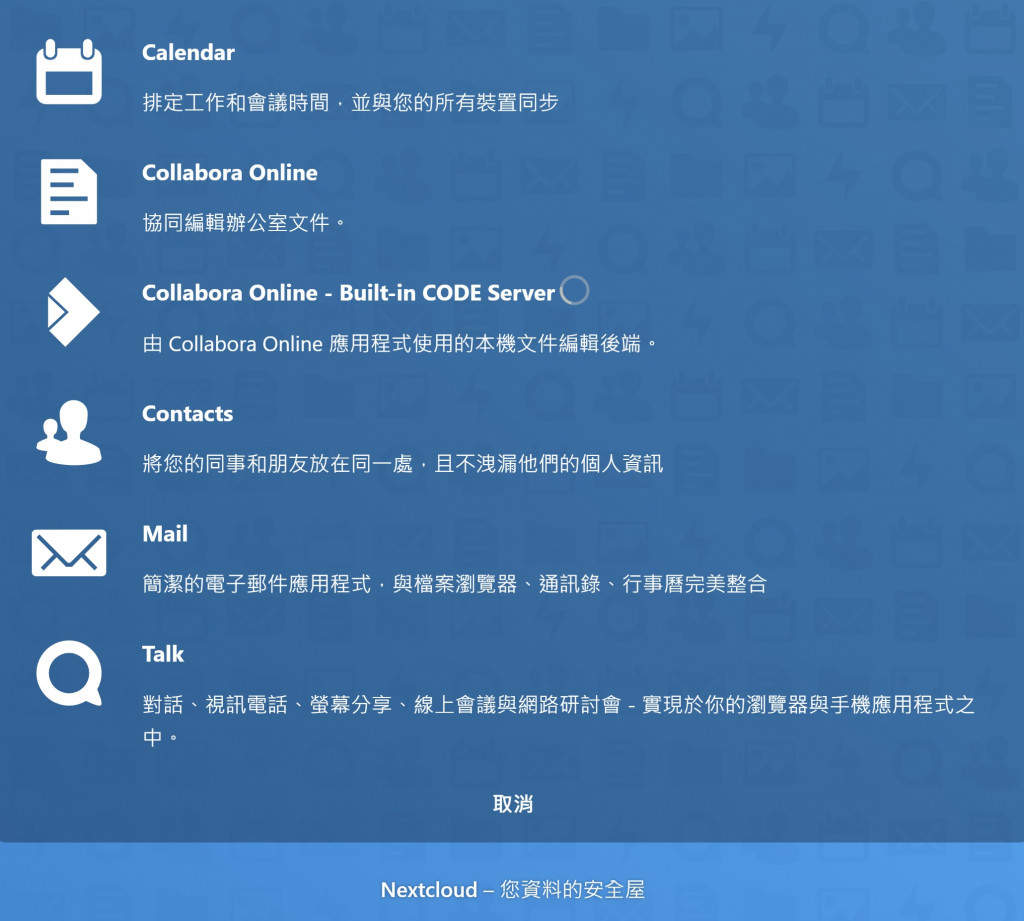Click description 將您的同事和朋友放在同一處
Viewport: 1024px width, 921px height.
point(403,464)
